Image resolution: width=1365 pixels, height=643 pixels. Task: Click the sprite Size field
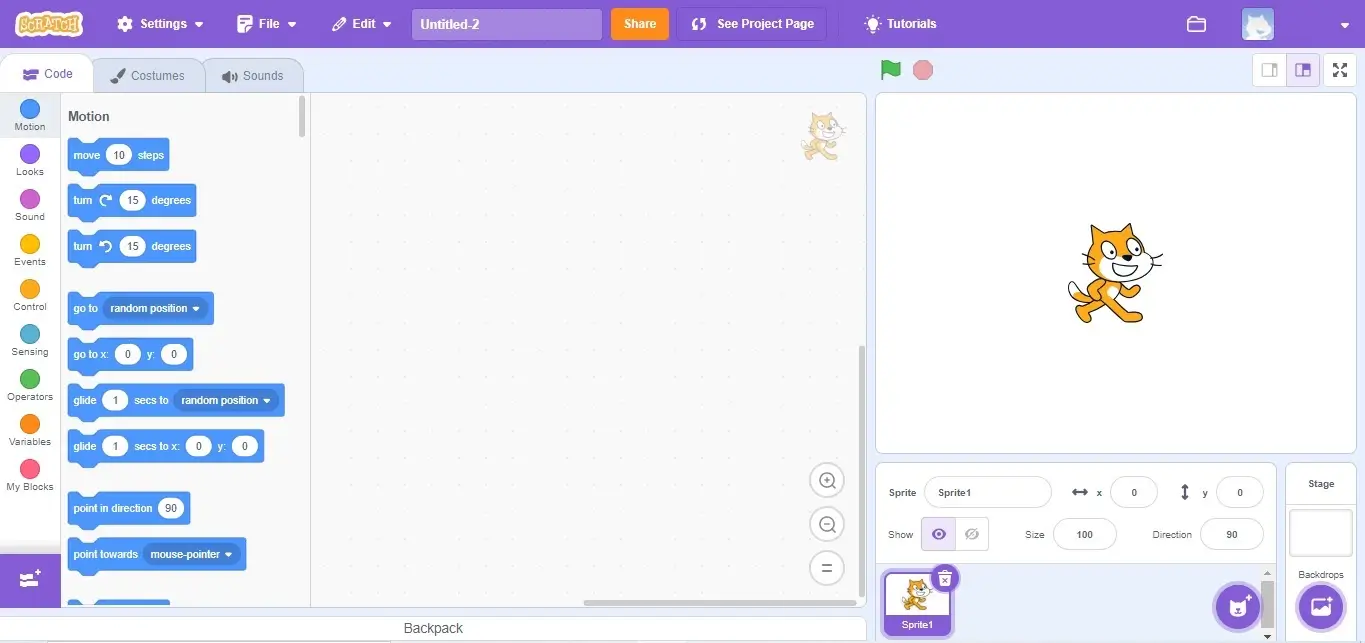point(1085,534)
